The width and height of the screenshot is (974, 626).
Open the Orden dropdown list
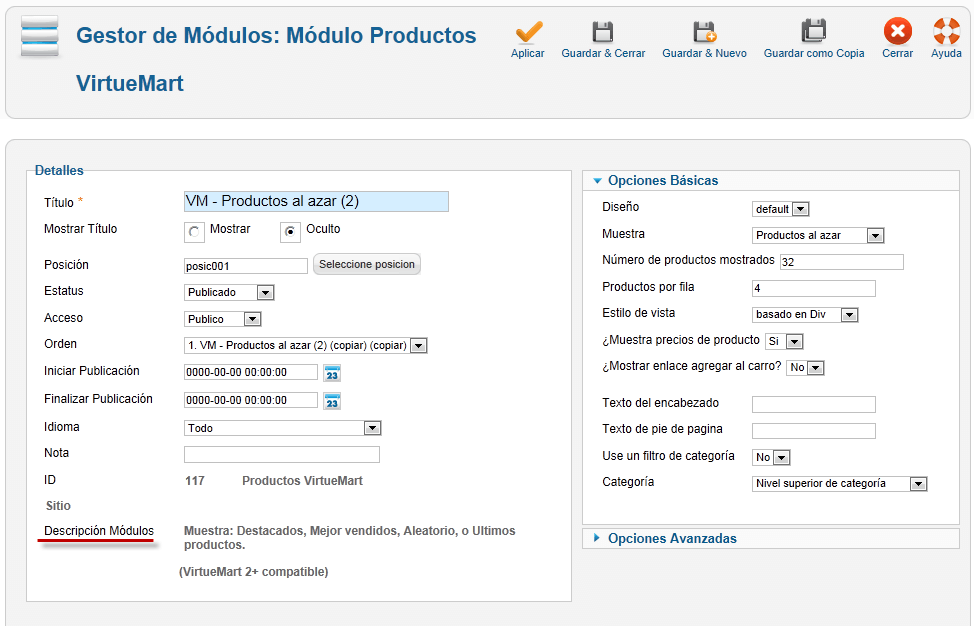pyautogui.click(x=306, y=345)
